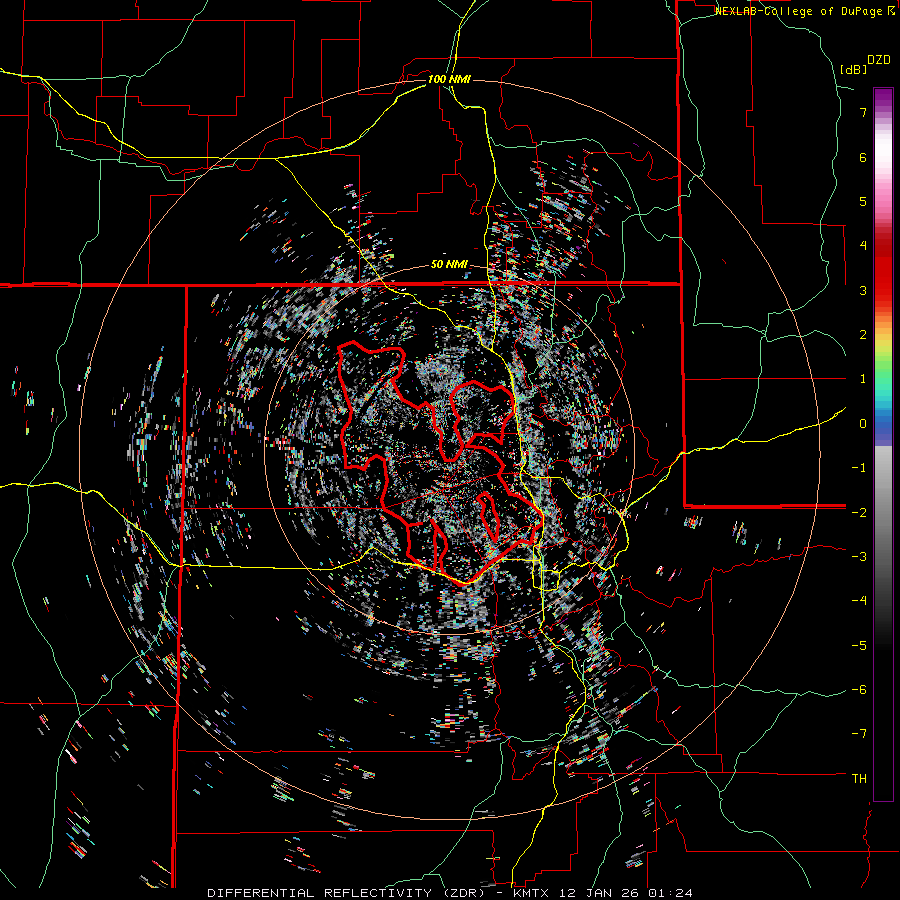Click the -7 value on the color scale
The height and width of the screenshot is (900, 900).
click(859, 734)
